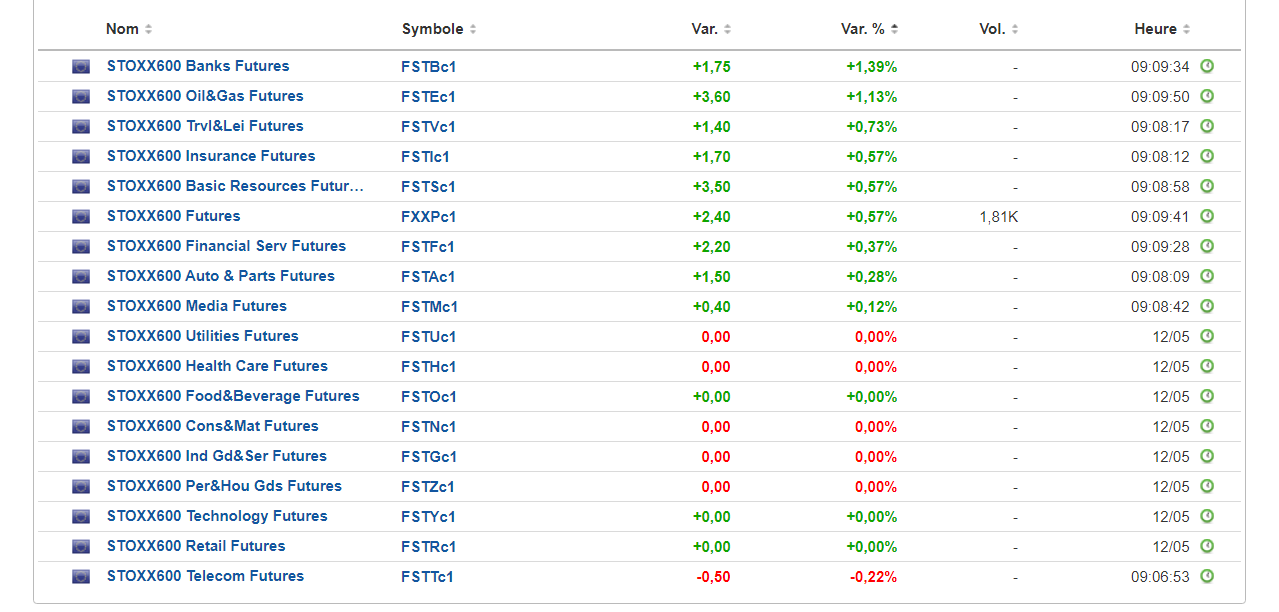The image size is (1279, 612).
Task: Click the flag icon beside STOXX600 Banks Futures
Action: pyautogui.click(x=81, y=67)
